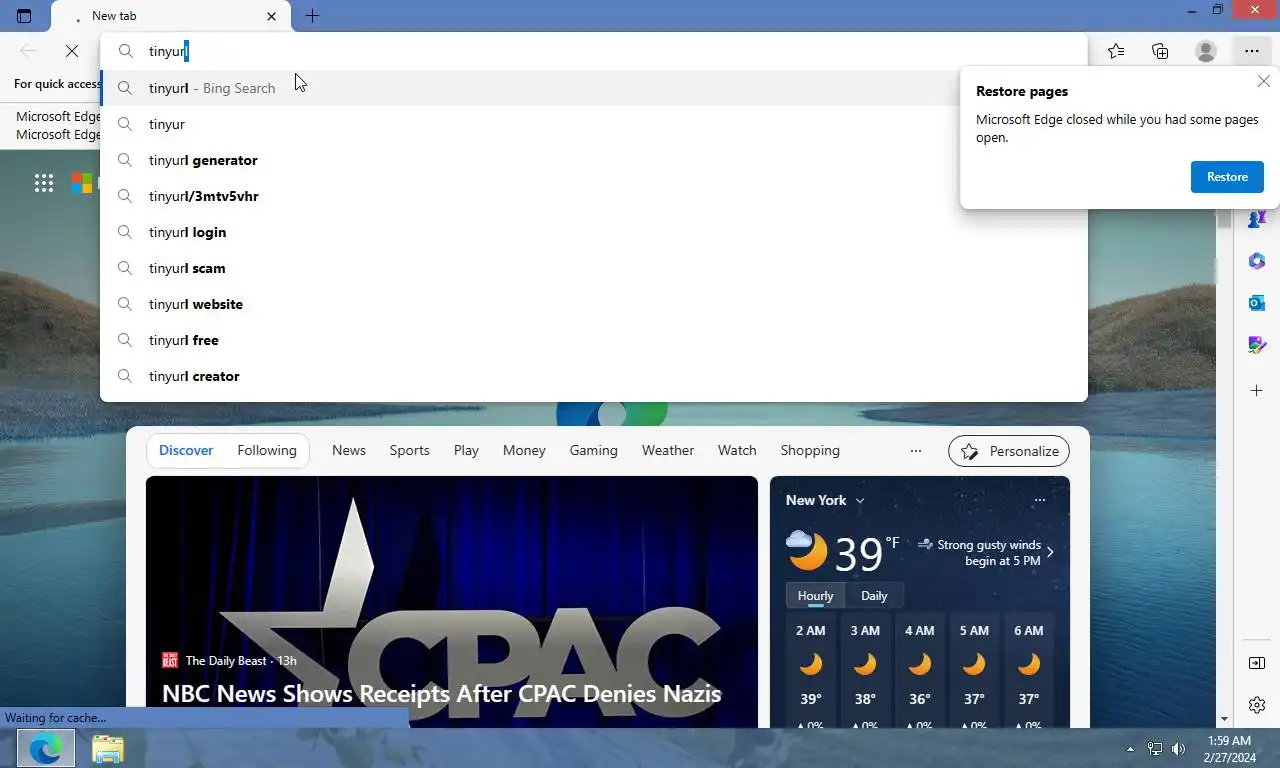
Task: Open a new tab with plus button
Action: point(312,16)
